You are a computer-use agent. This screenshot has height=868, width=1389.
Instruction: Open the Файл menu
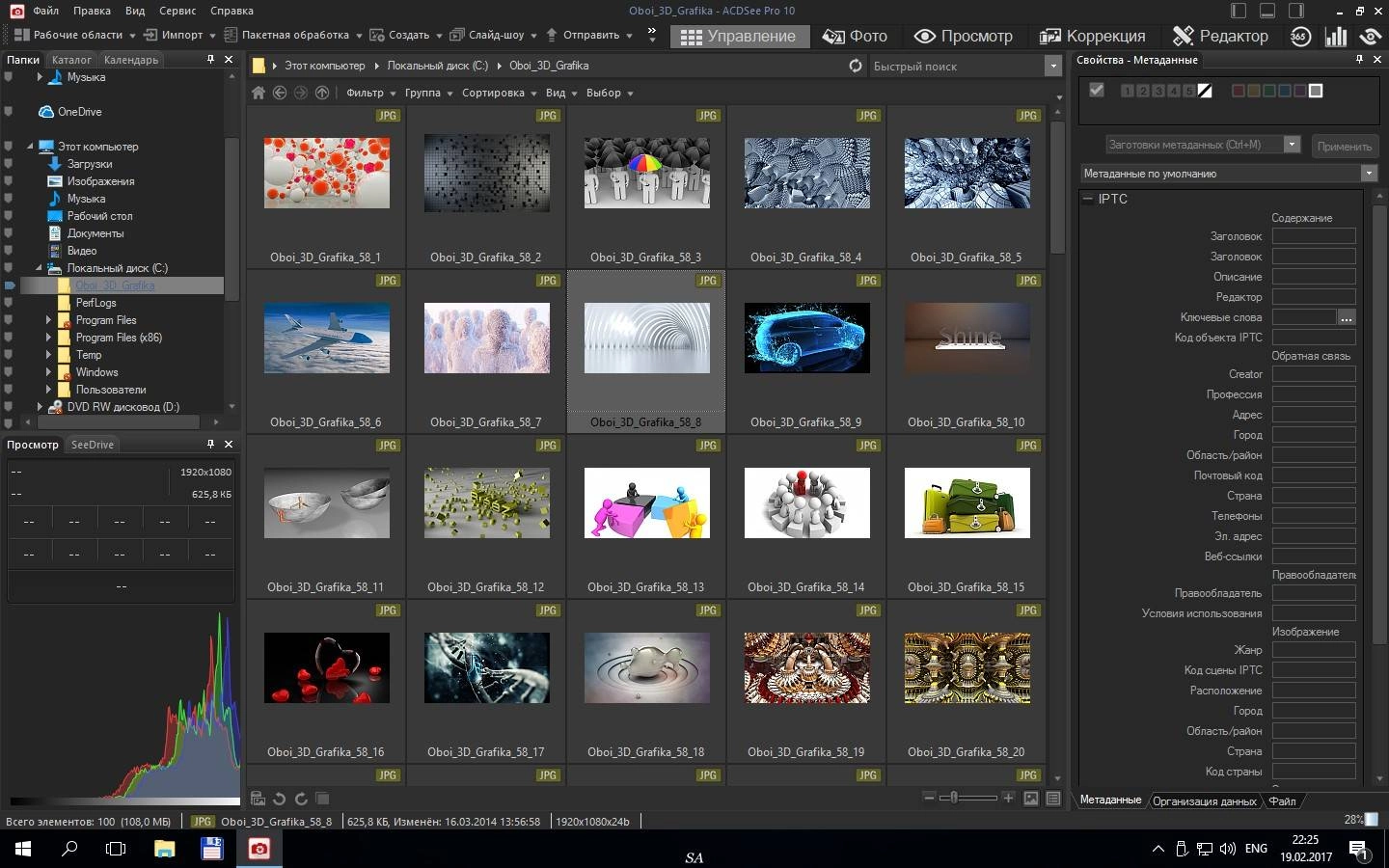pos(45,11)
